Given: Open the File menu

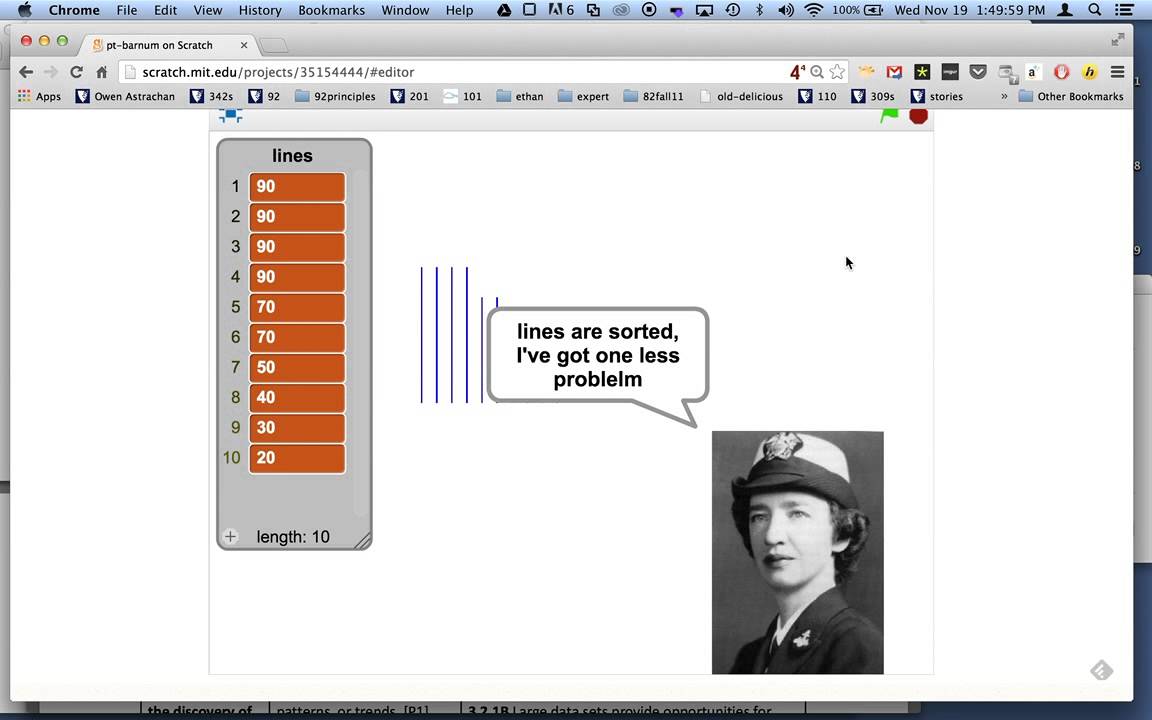Looking at the screenshot, I should pos(126,10).
